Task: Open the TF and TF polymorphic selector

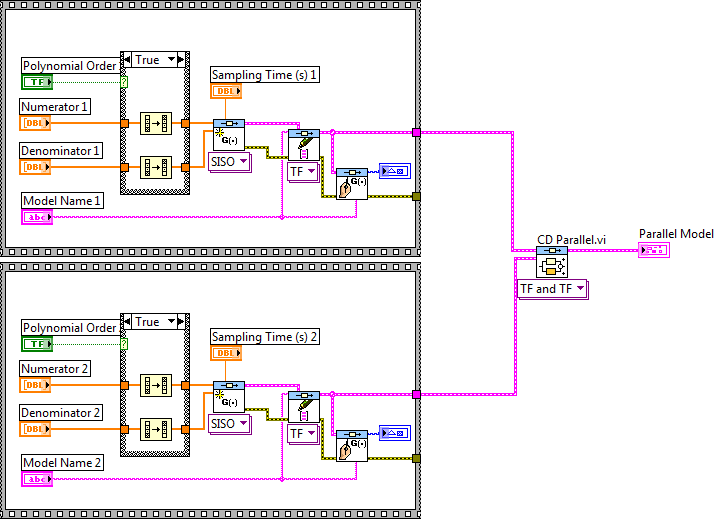Action: (553, 289)
